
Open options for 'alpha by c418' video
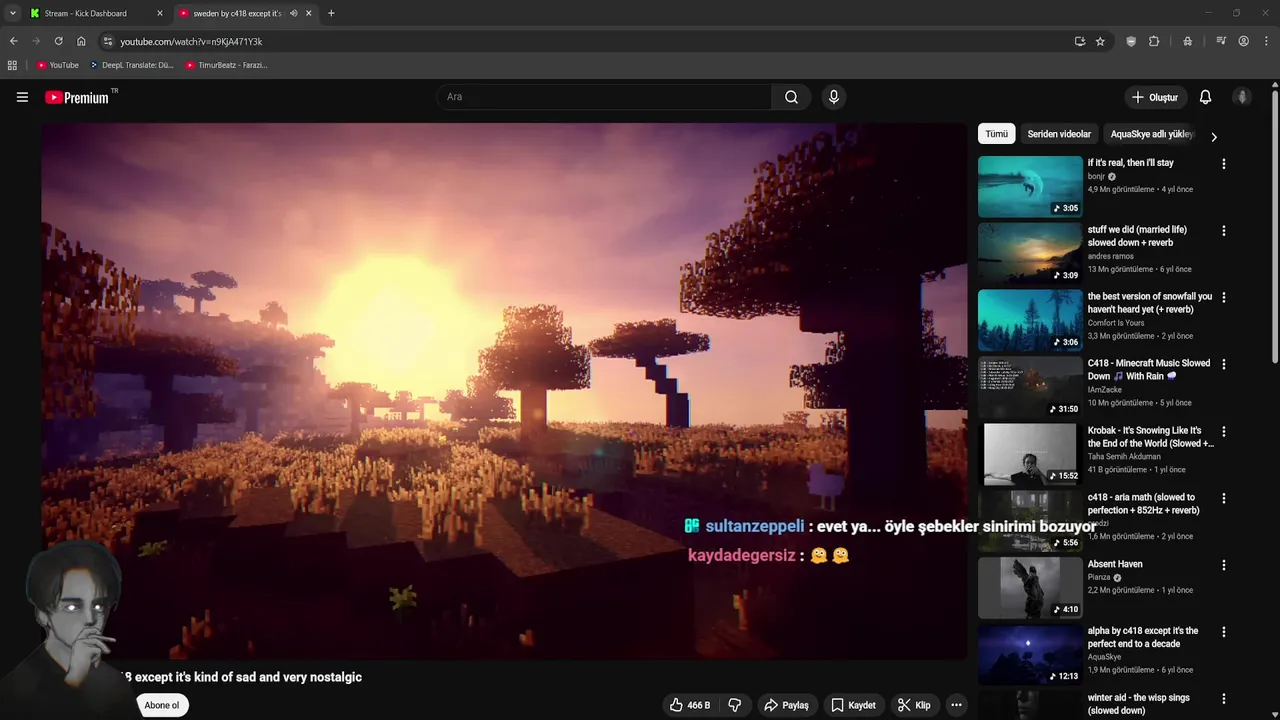(1223, 633)
